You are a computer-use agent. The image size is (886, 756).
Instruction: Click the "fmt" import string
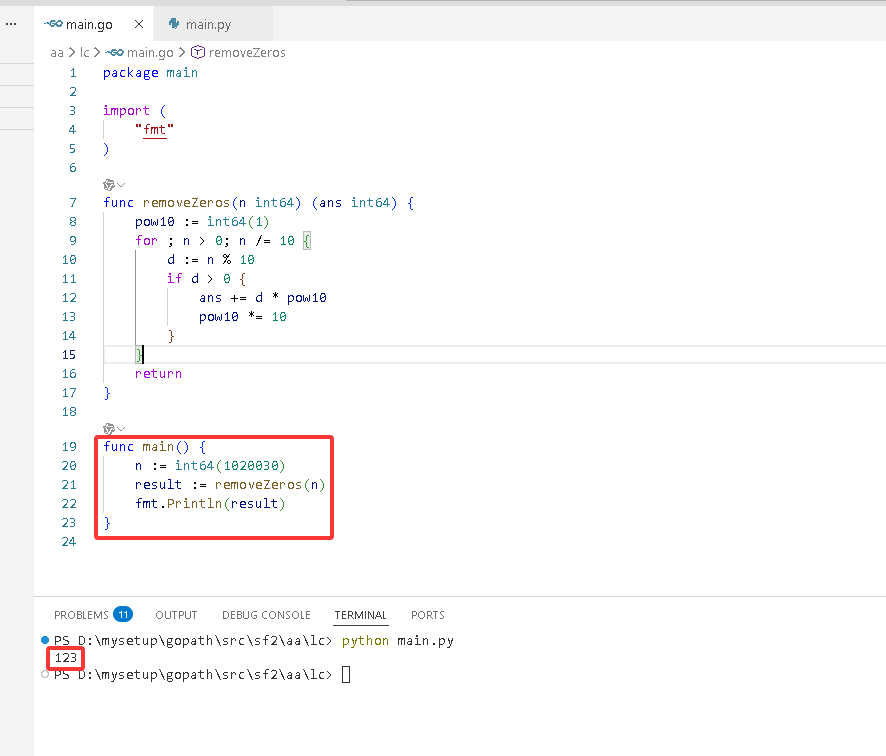(x=154, y=130)
